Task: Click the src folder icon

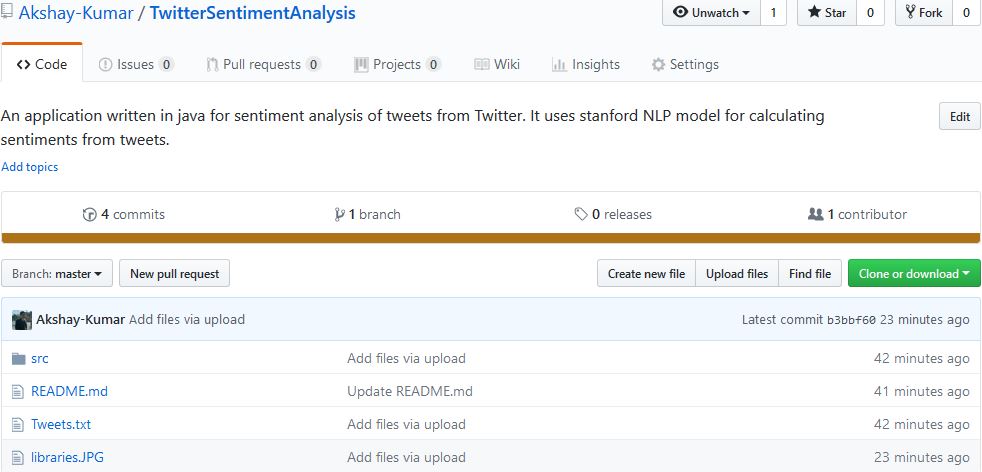Action: coord(18,359)
